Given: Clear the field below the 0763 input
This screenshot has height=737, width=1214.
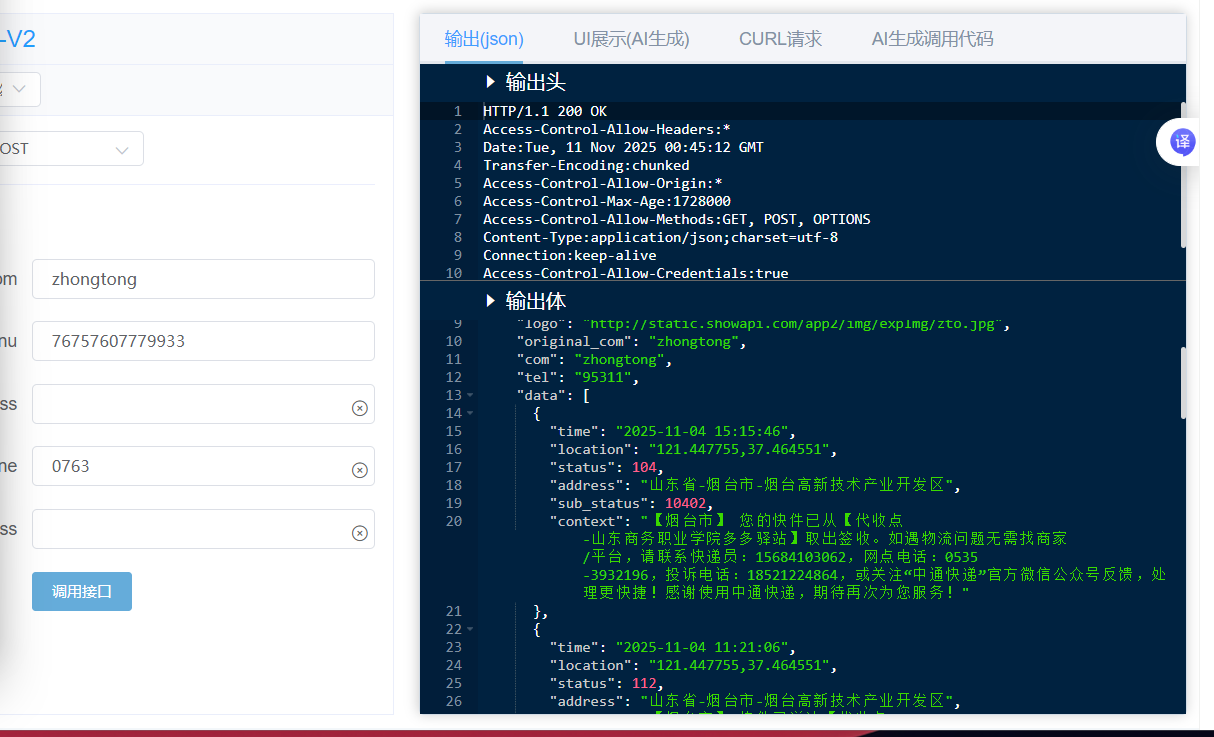Looking at the screenshot, I should (x=359, y=533).
